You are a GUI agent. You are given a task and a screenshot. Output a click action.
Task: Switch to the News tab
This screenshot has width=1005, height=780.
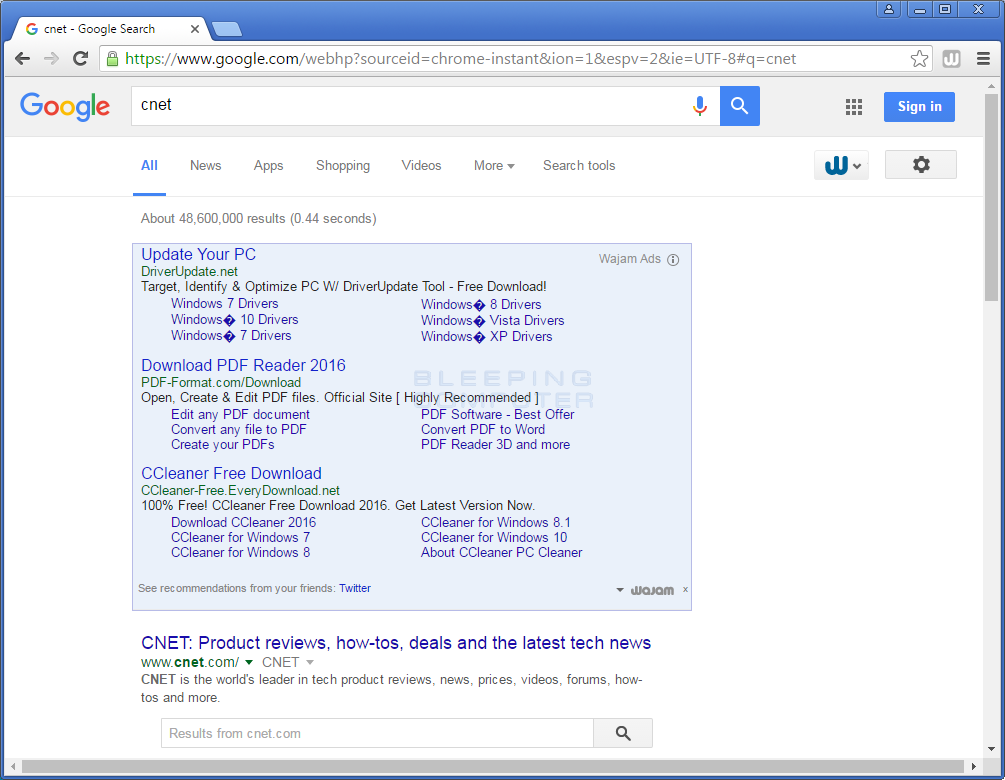pyautogui.click(x=205, y=165)
